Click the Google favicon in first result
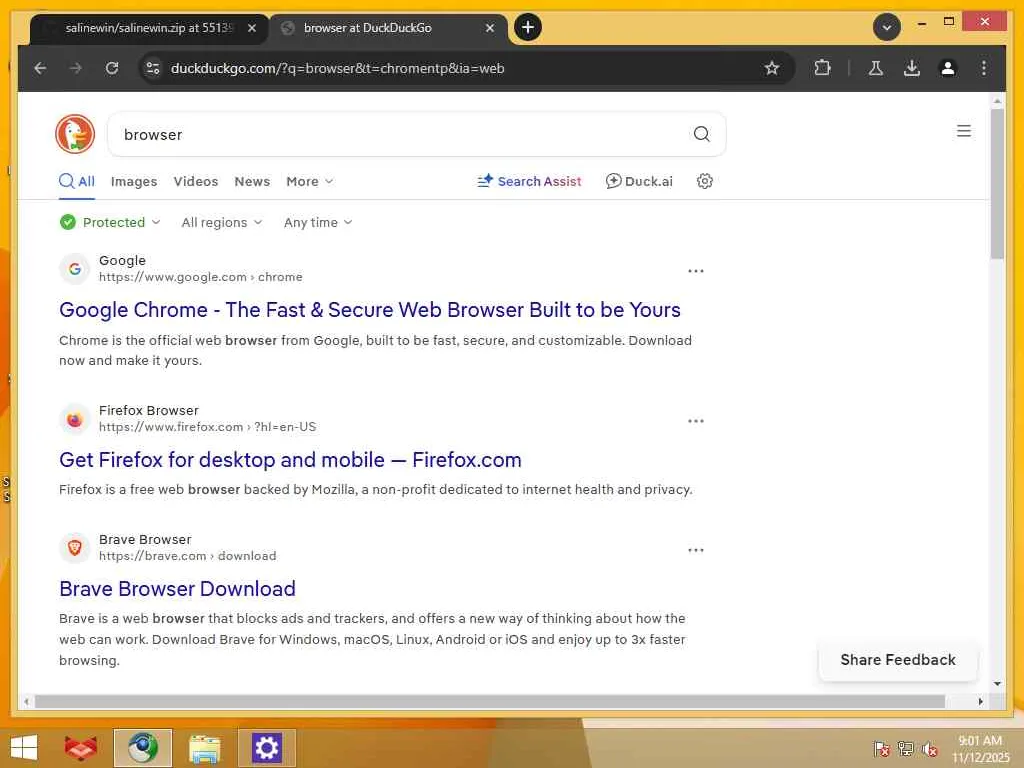The width and height of the screenshot is (1024, 768). [x=74, y=268]
